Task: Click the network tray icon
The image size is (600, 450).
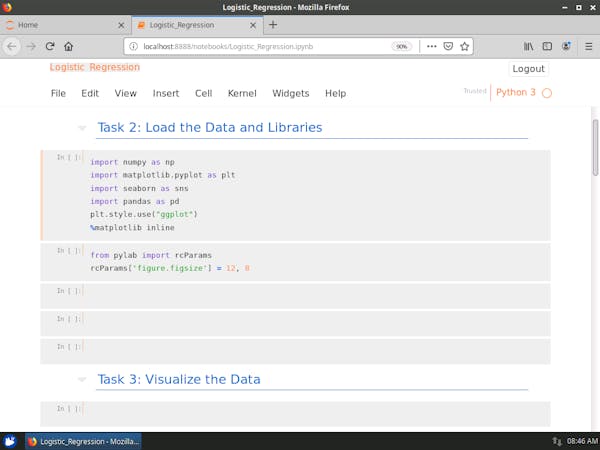Action: coord(557,442)
